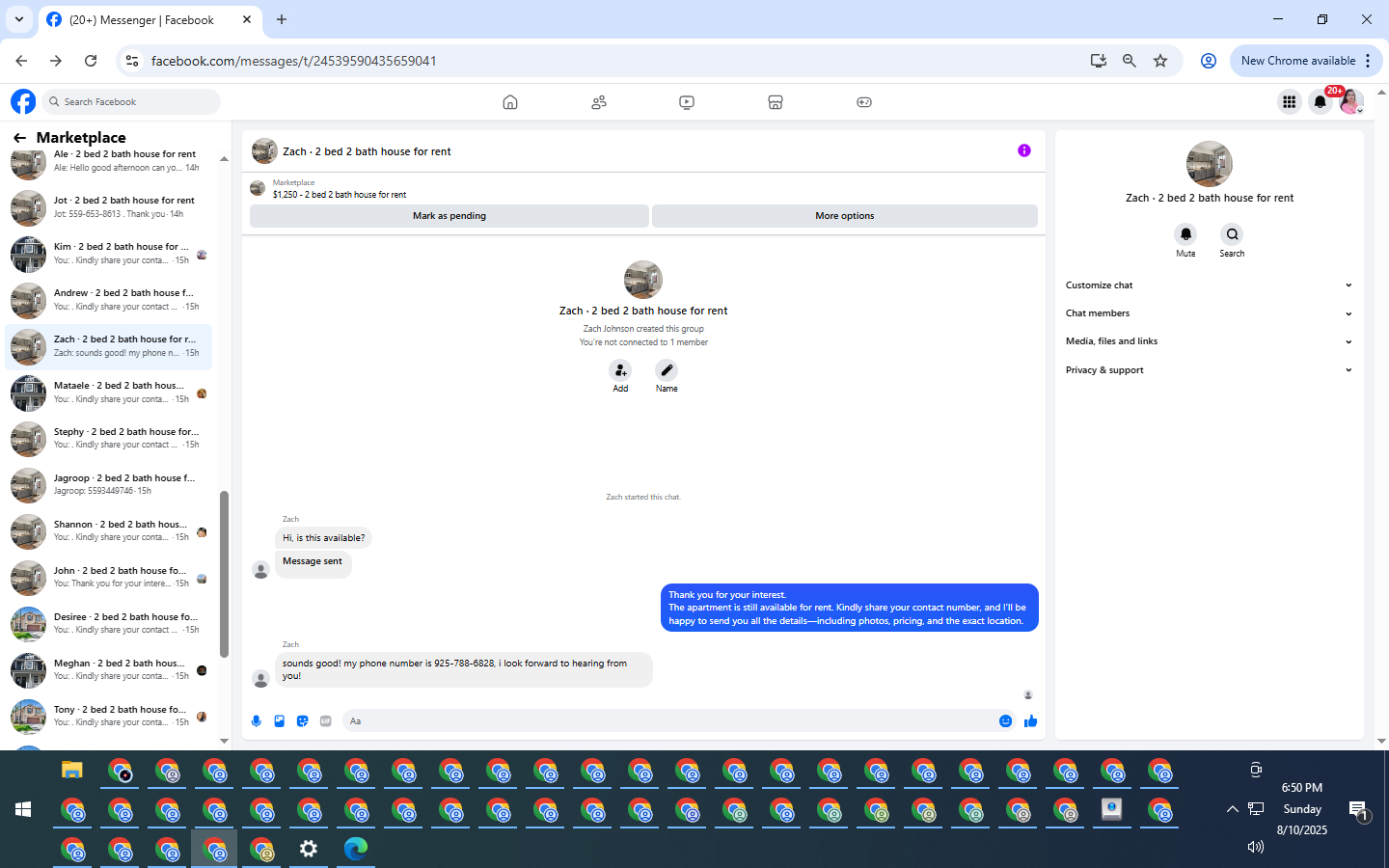Open the notifications bell with 20+ badge

[x=1321, y=101]
